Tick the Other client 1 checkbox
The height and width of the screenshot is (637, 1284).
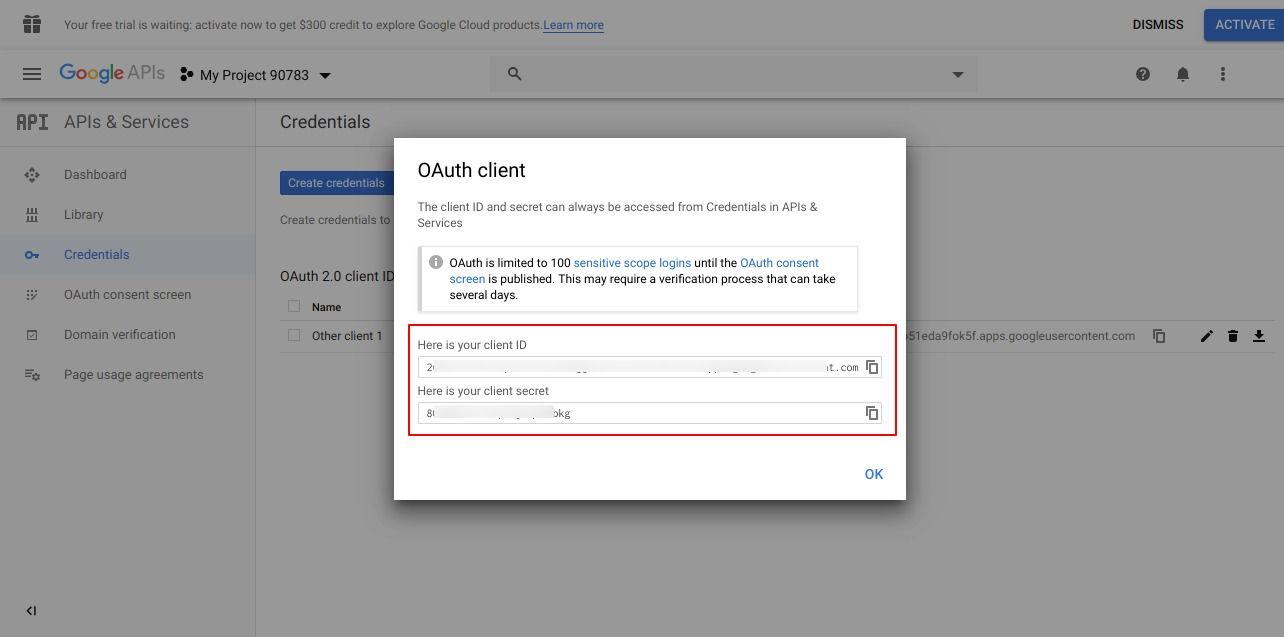(x=294, y=335)
